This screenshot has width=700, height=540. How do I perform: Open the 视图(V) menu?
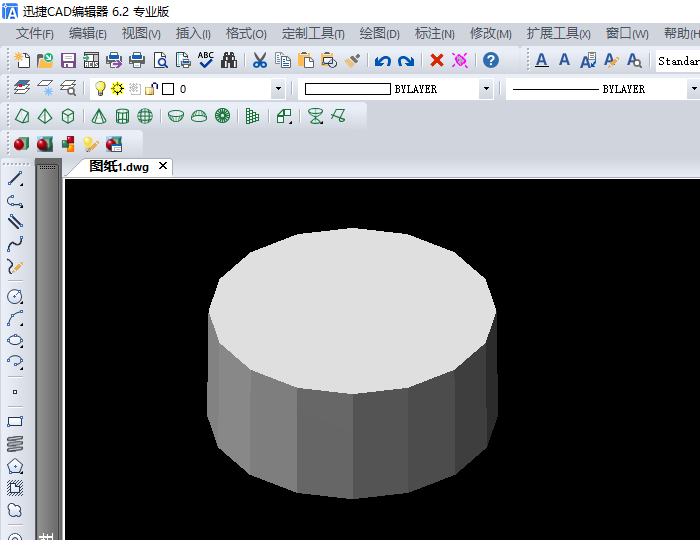click(x=141, y=33)
